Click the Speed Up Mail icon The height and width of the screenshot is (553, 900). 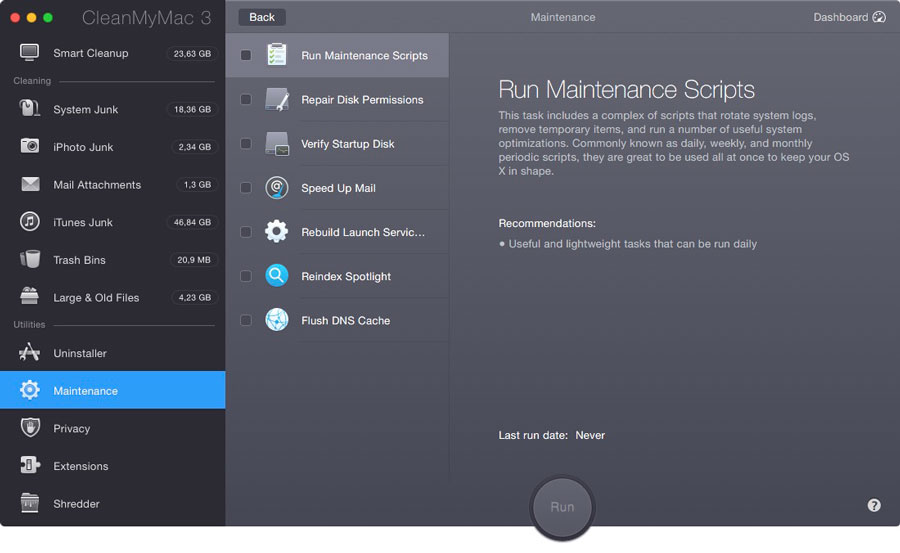[277, 188]
